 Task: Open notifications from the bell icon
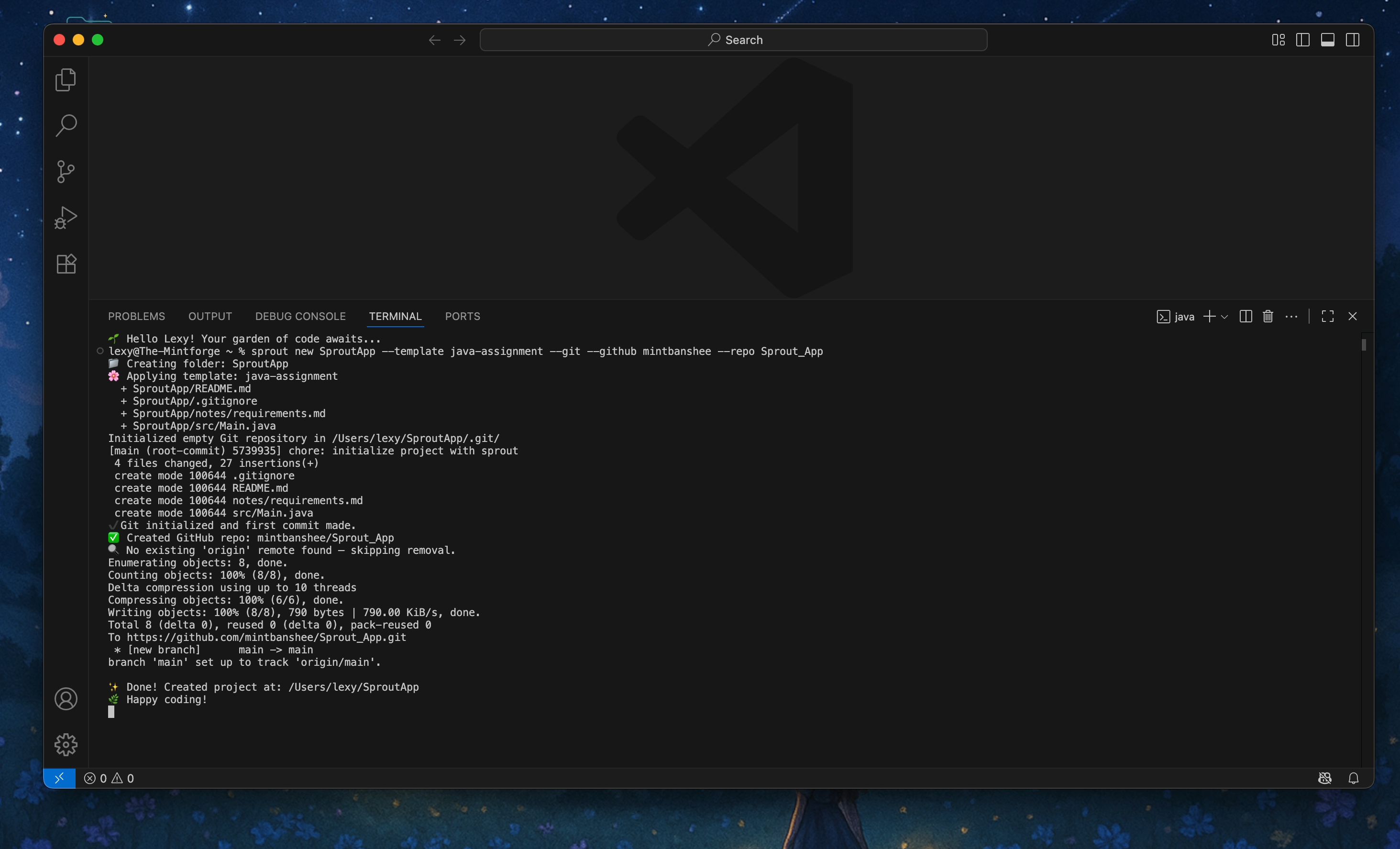(x=1354, y=778)
